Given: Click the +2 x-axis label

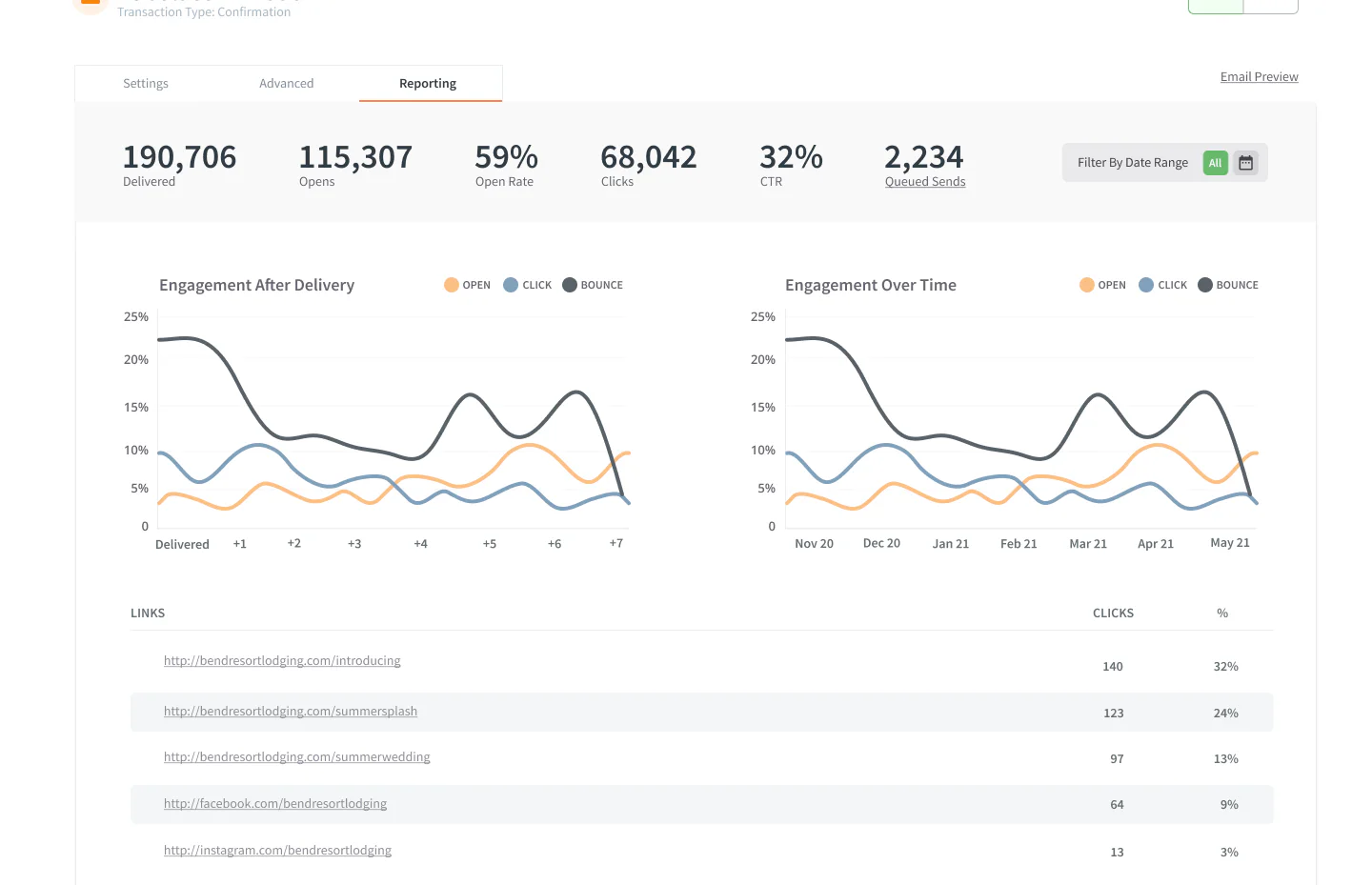Looking at the screenshot, I should pos(294,543).
